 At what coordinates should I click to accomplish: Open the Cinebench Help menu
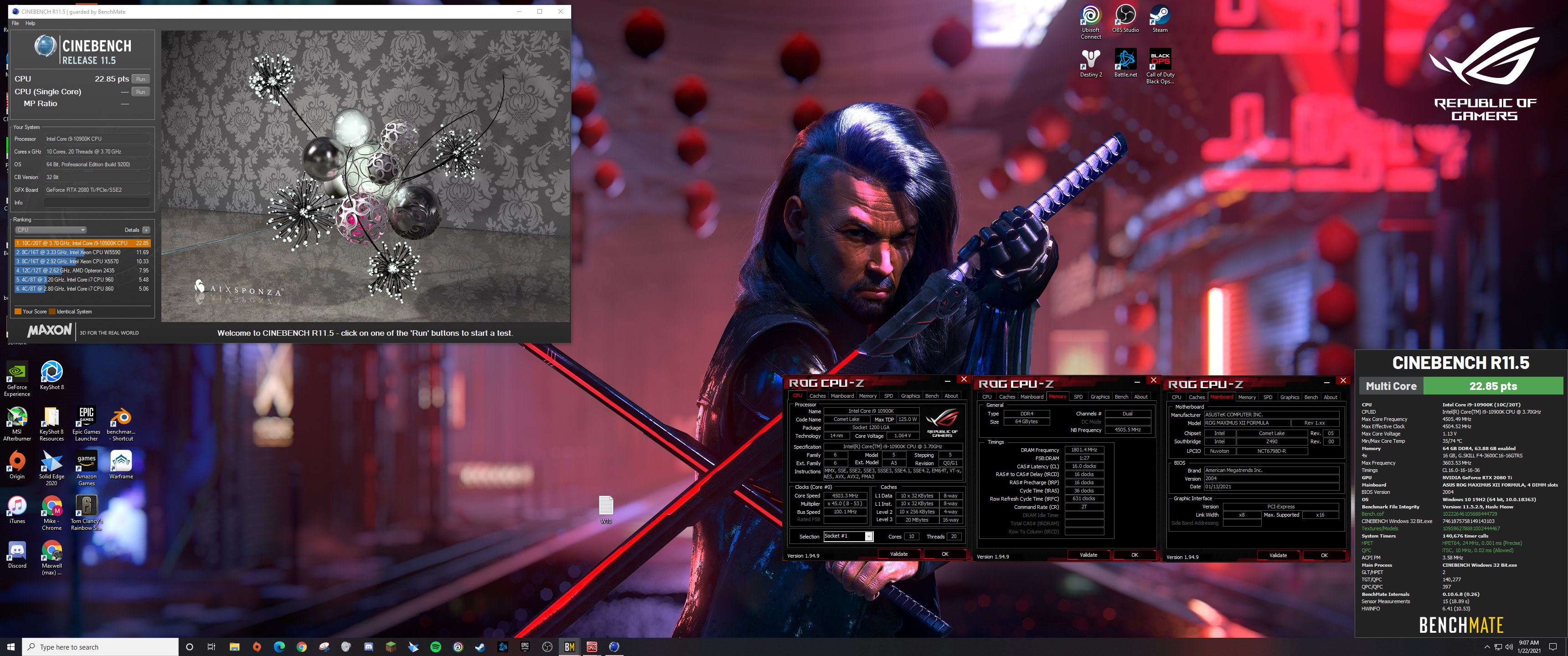point(30,23)
